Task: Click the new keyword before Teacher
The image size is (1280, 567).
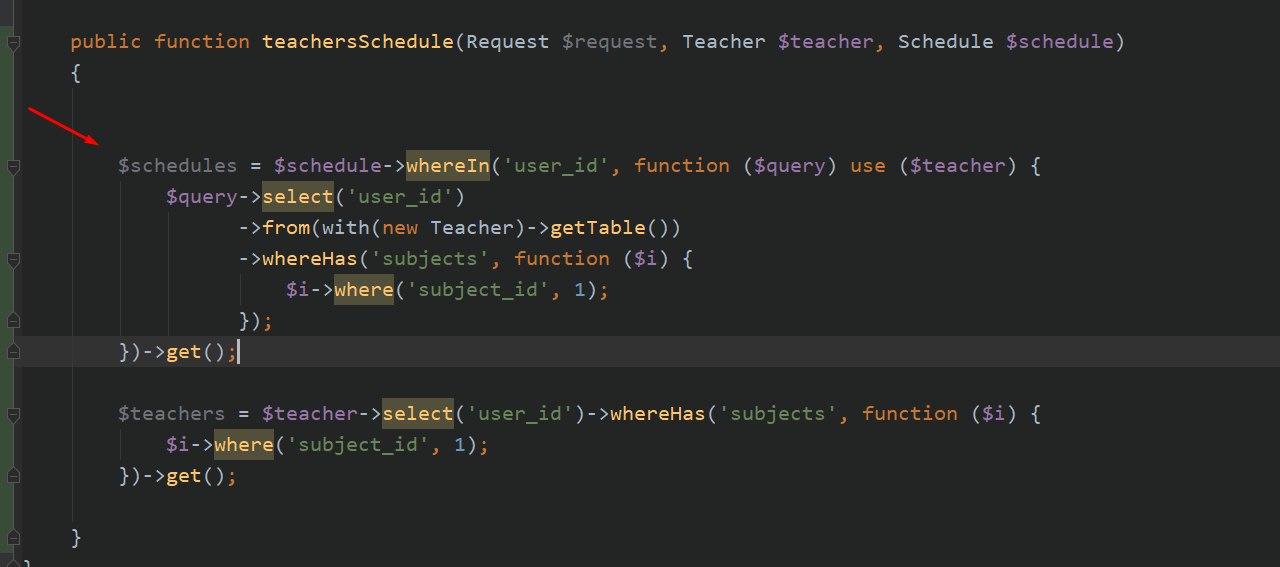Action: [400, 228]
